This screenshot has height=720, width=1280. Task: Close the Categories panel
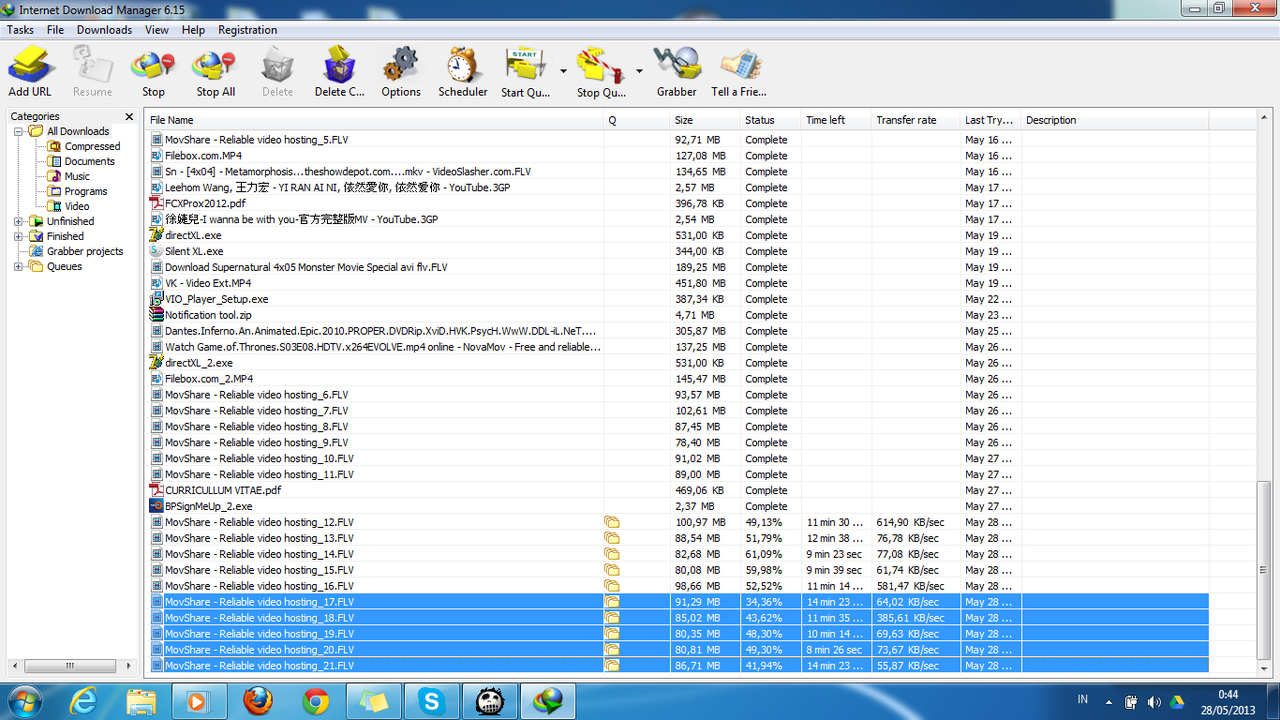(129, 117)
